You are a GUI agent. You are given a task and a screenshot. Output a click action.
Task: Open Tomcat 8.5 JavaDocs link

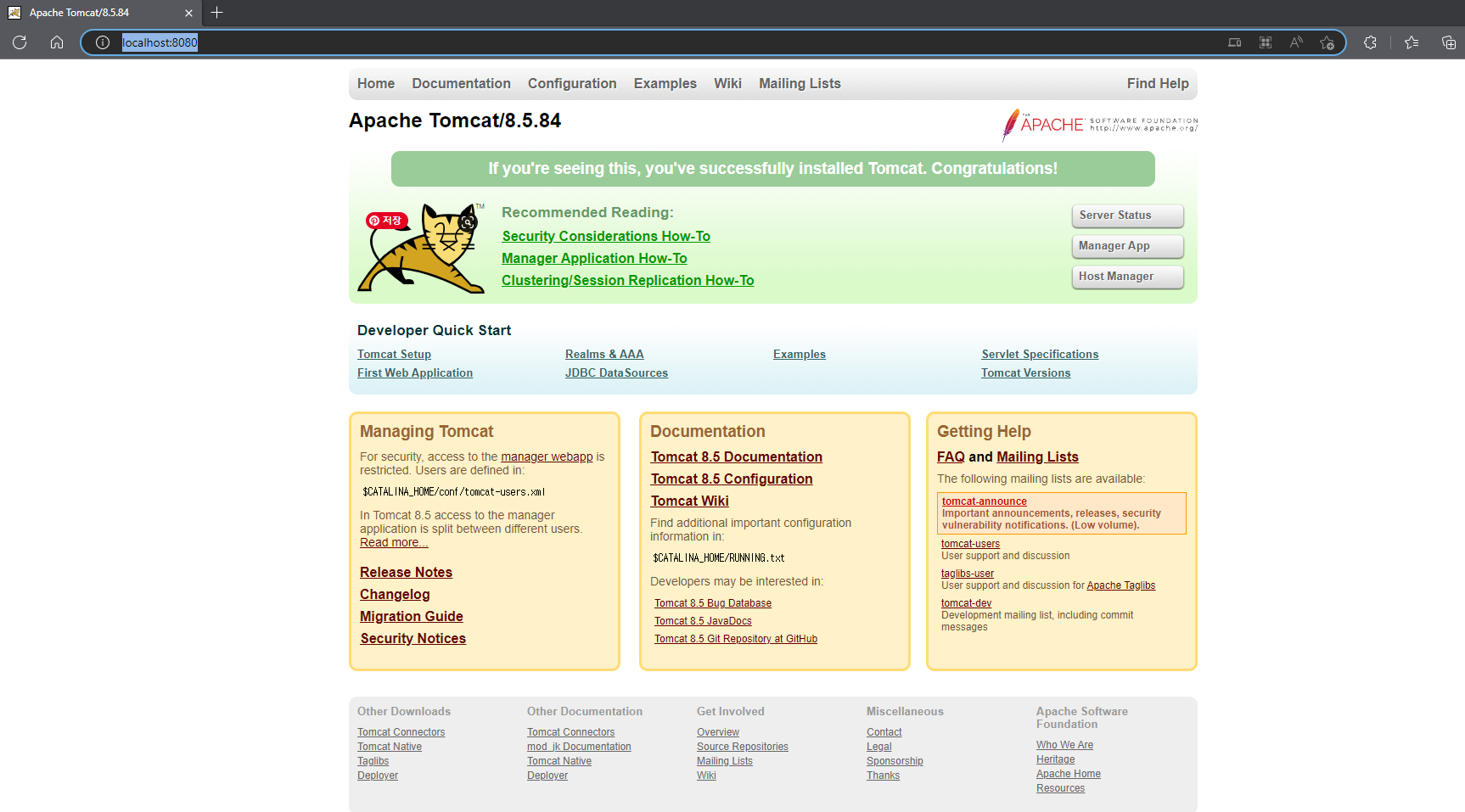click(703, 621)
